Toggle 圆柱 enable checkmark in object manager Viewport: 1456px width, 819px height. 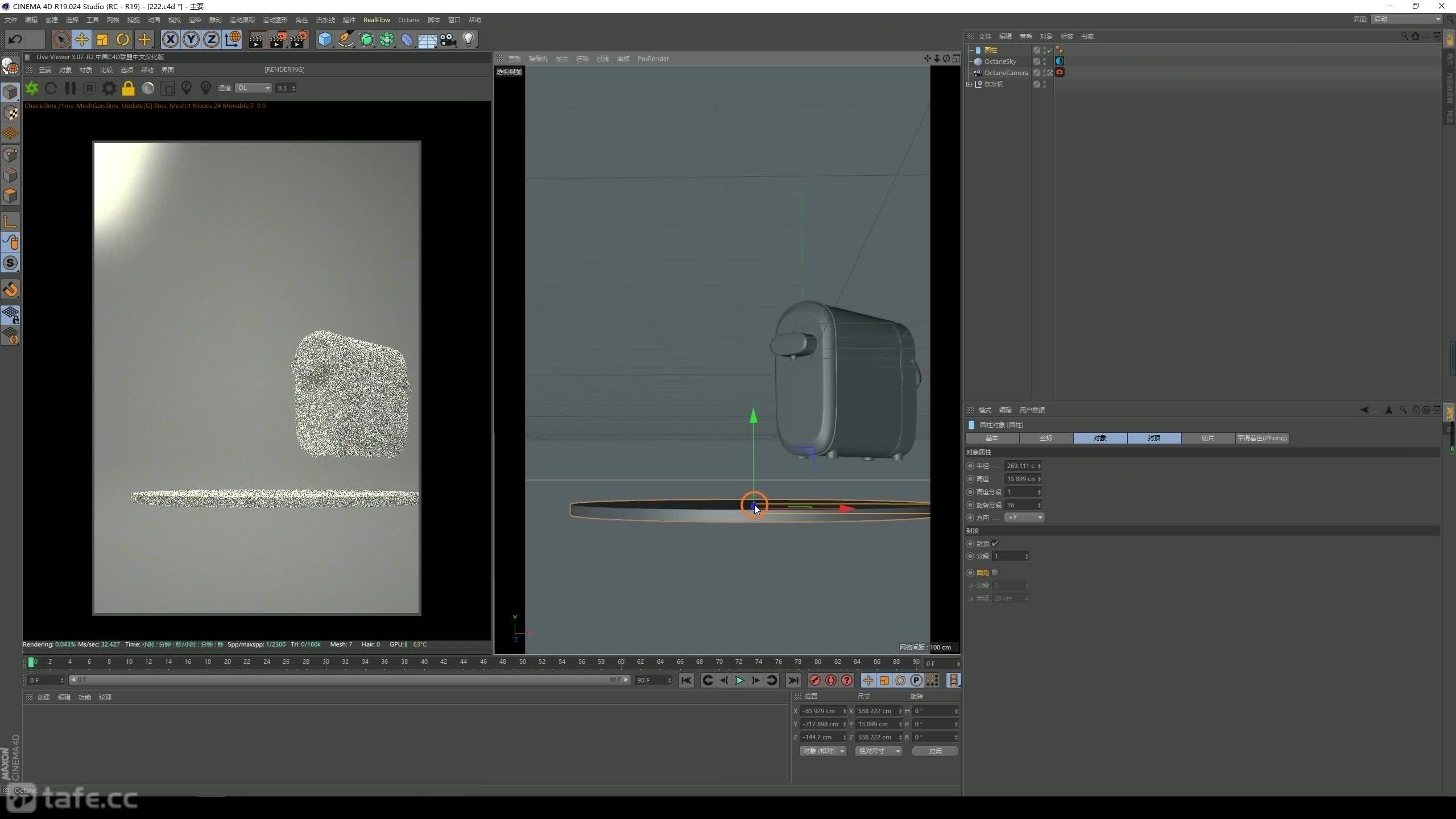(x=1049, y=50)
